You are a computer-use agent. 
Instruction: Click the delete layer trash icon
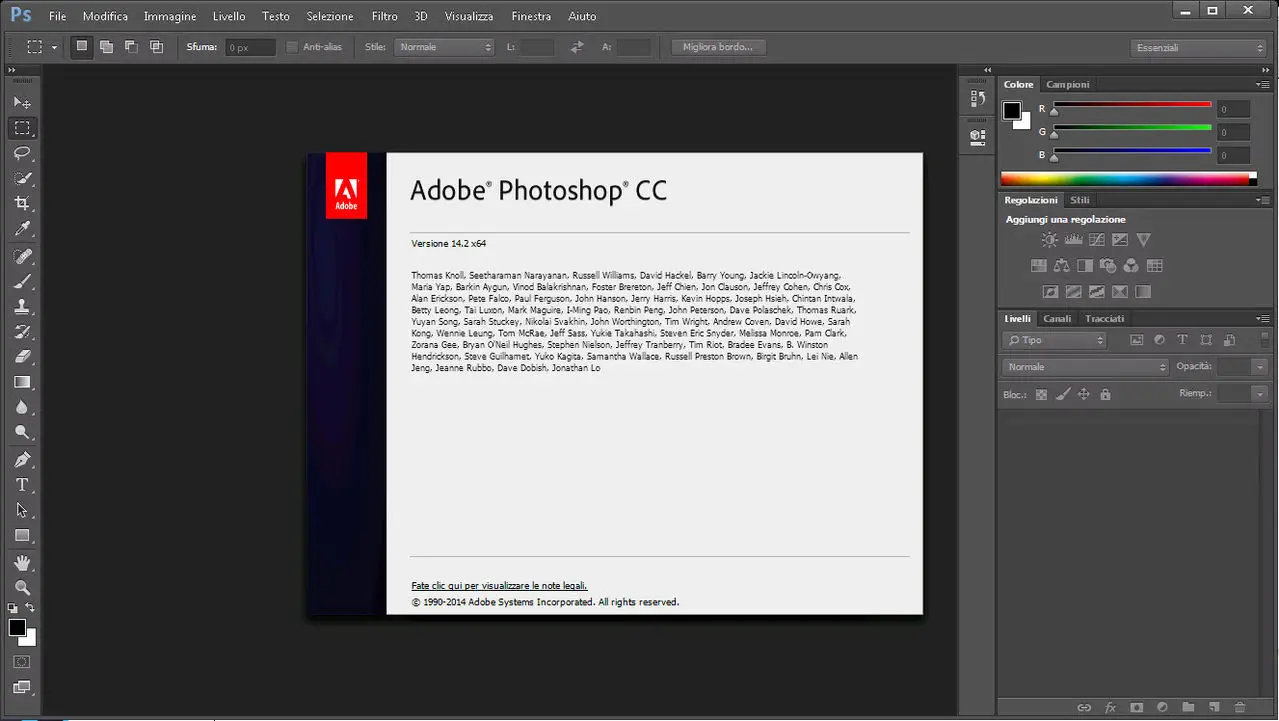[x=1240, y=708]
